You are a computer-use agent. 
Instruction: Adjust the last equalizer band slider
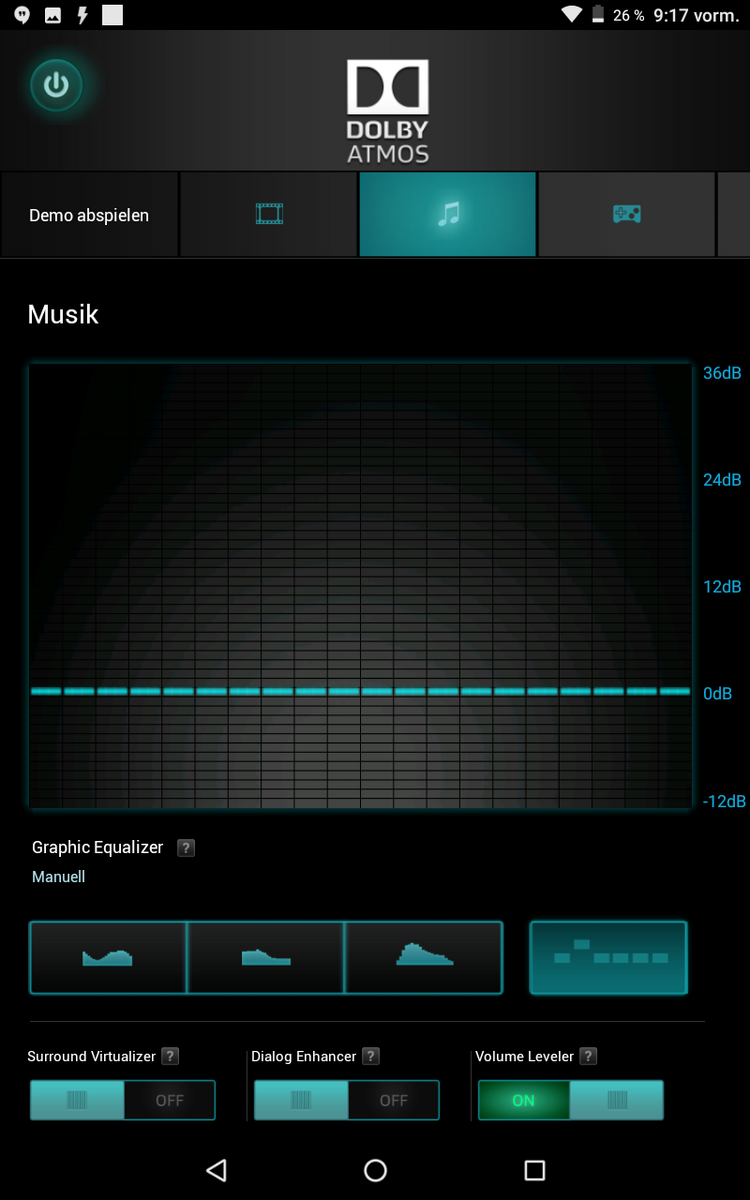[x=675, y=691]
